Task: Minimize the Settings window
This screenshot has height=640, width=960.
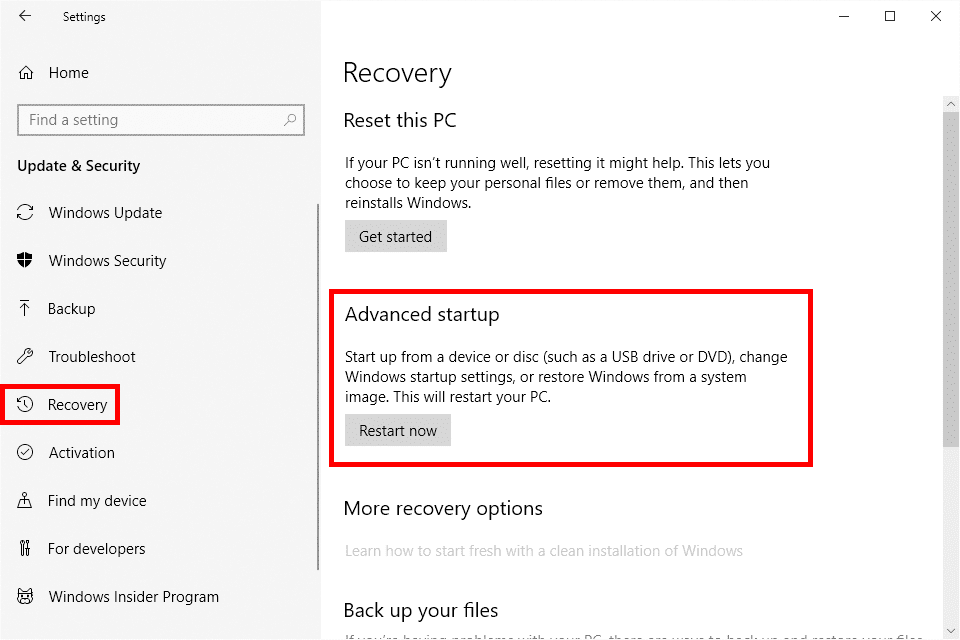Action: pos(844,16)
